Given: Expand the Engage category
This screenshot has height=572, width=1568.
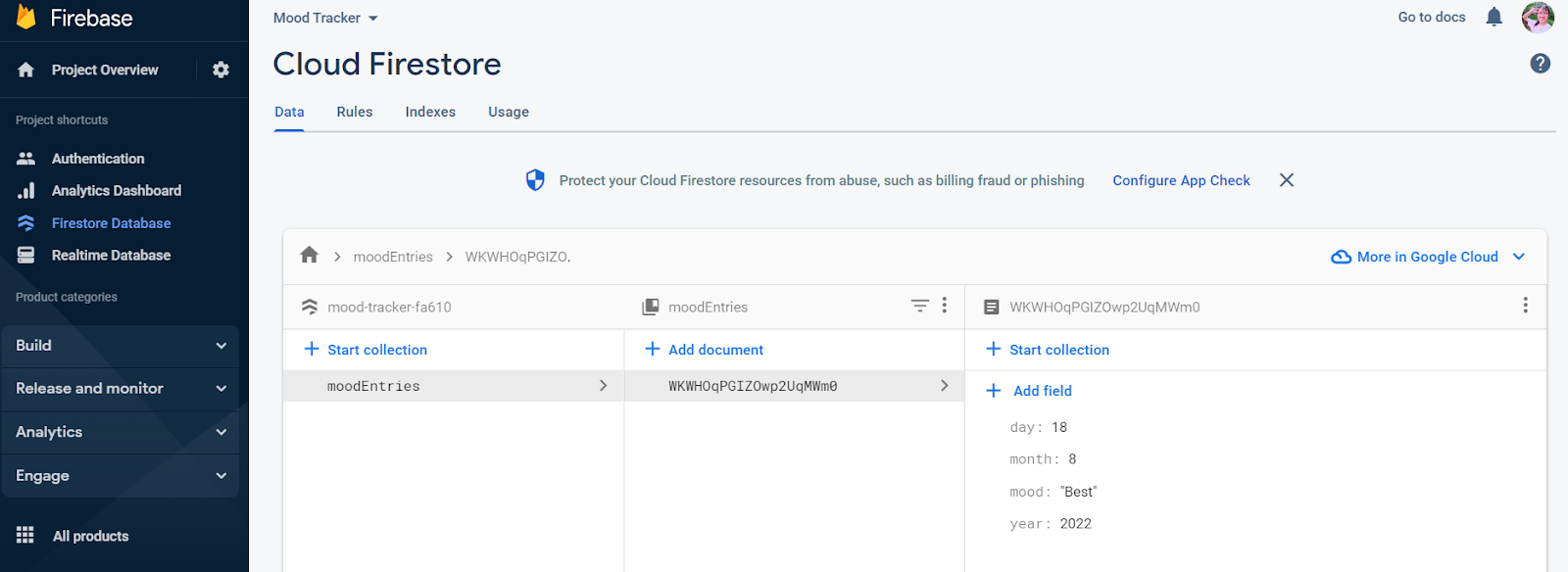Looking at the screenshot, I should coord(120,476).
